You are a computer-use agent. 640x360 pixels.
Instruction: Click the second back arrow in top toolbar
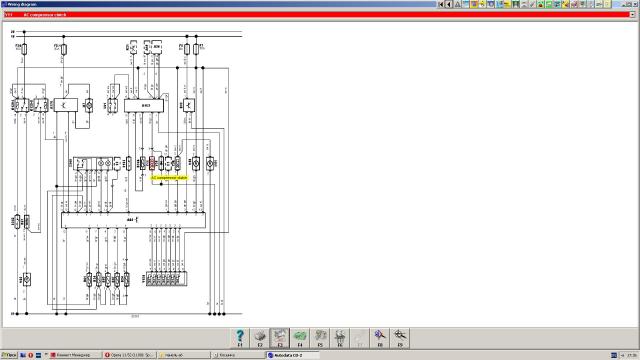point(449,4)
